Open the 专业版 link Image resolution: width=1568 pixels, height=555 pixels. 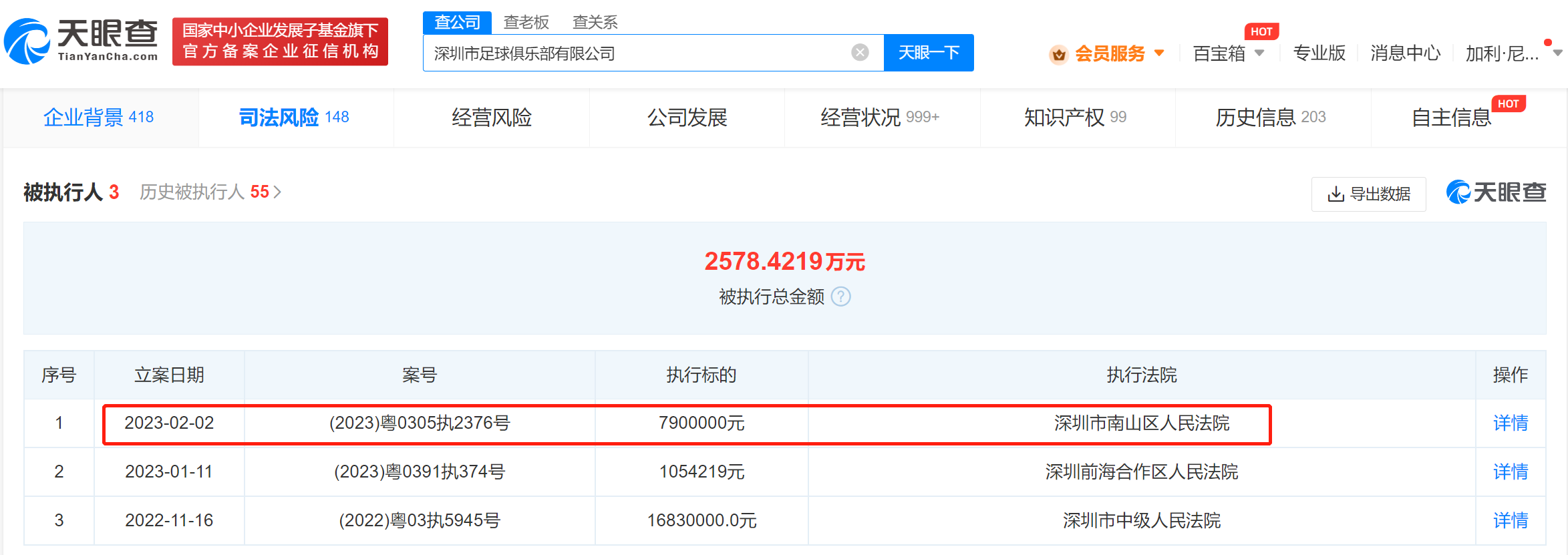(1319, 53)
